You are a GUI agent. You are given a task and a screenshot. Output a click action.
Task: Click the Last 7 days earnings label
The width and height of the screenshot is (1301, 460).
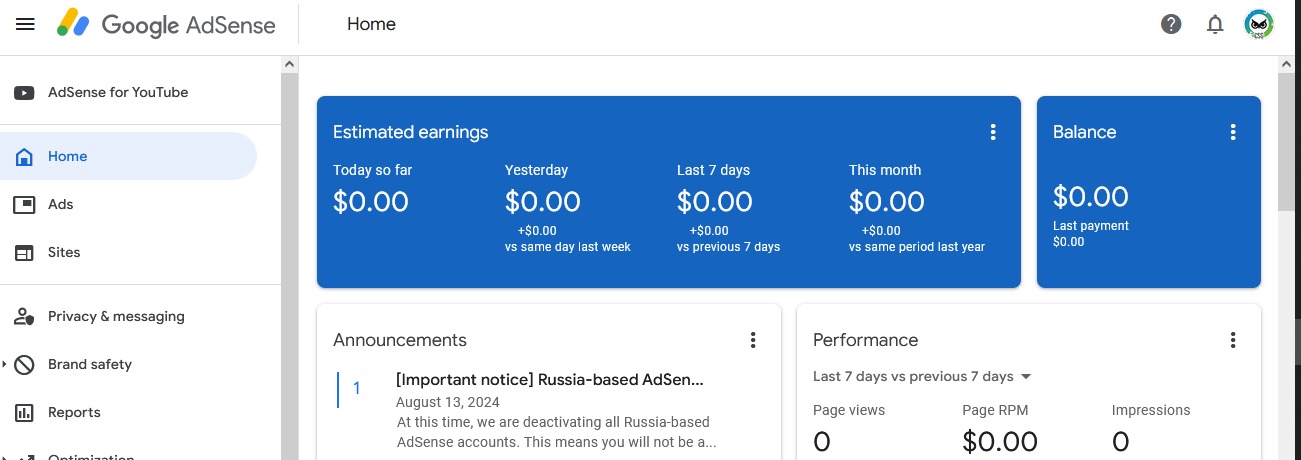713,170
